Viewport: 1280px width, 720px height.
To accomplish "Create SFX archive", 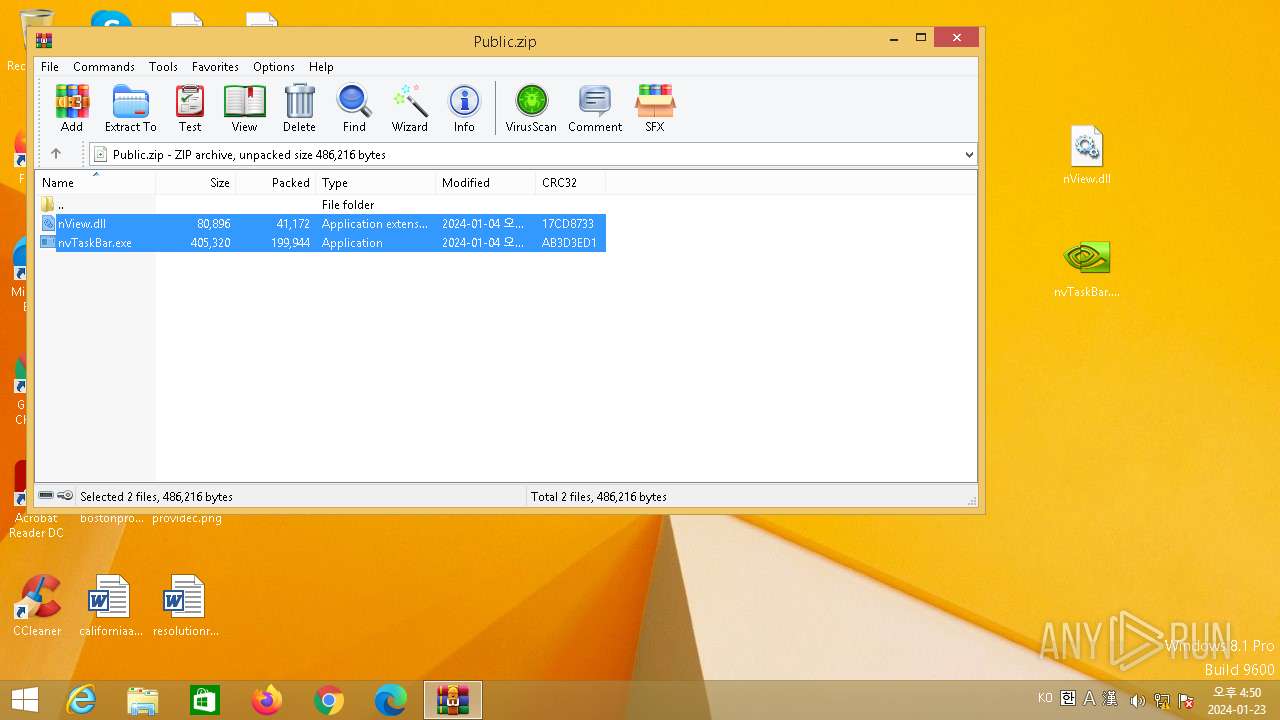I will click(x=655, y=108).
